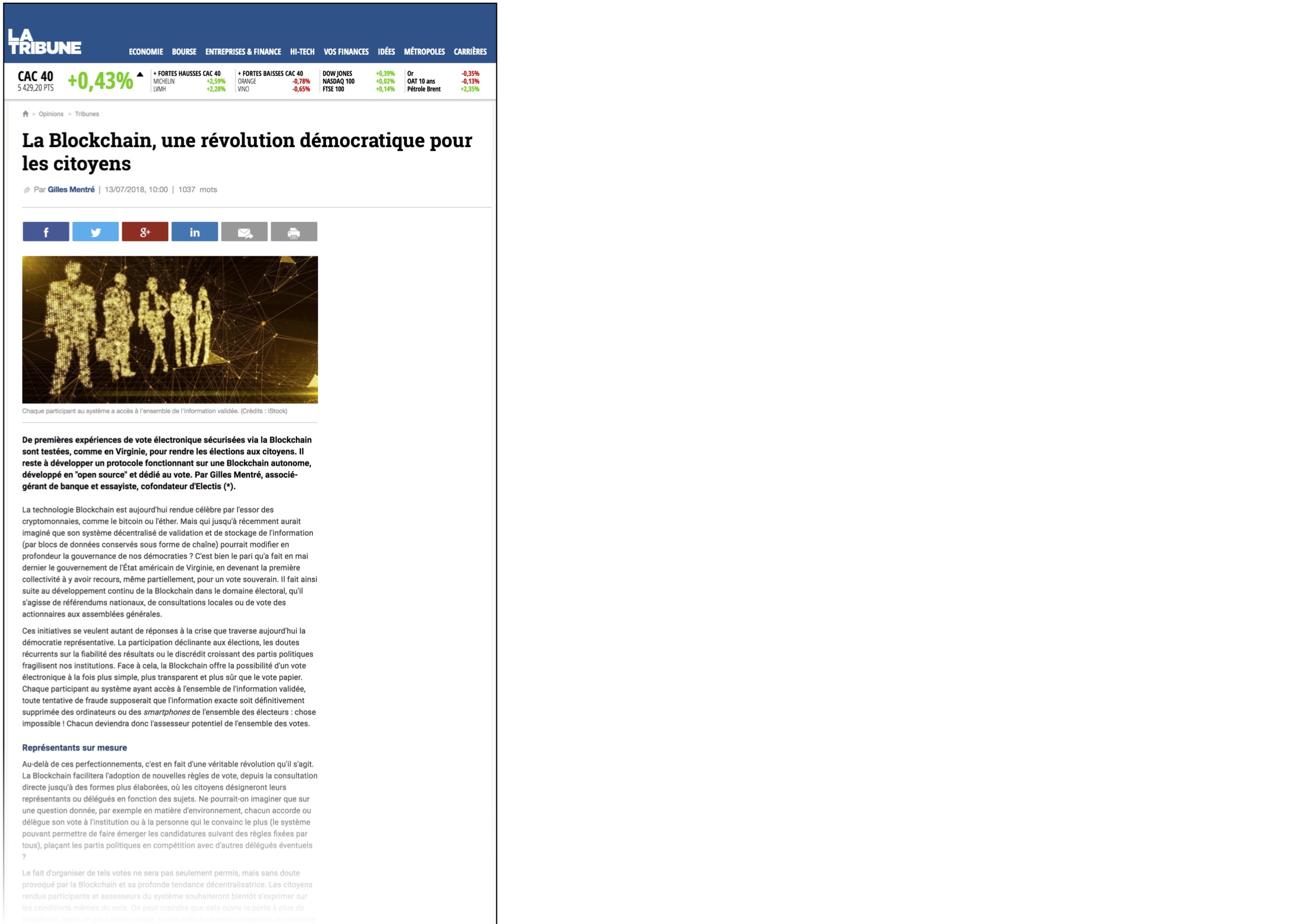Open the Carrières section
The image size is (1308, 924).
[x=470, y=52]
